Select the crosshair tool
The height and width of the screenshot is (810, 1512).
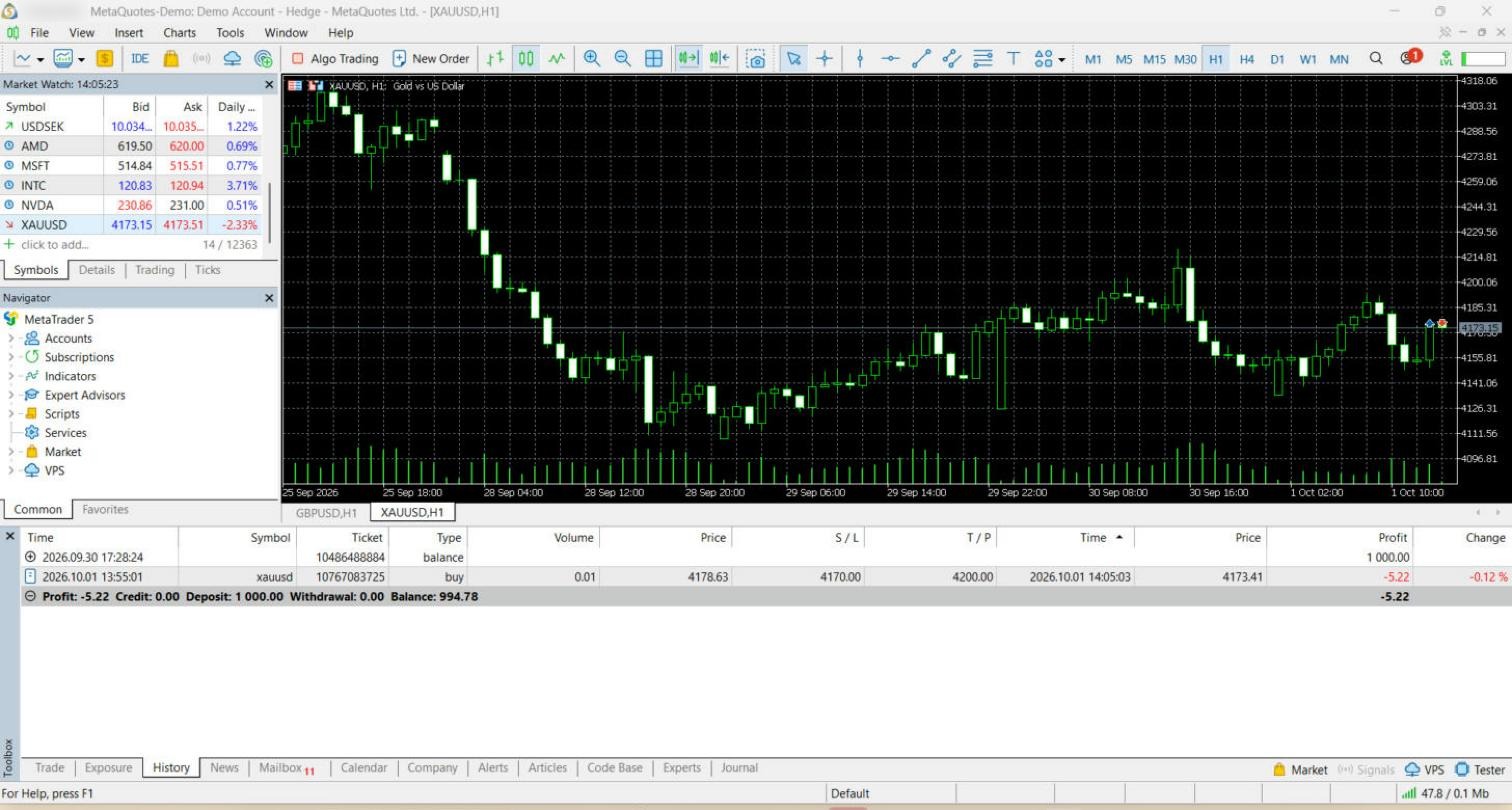[824, 58]
